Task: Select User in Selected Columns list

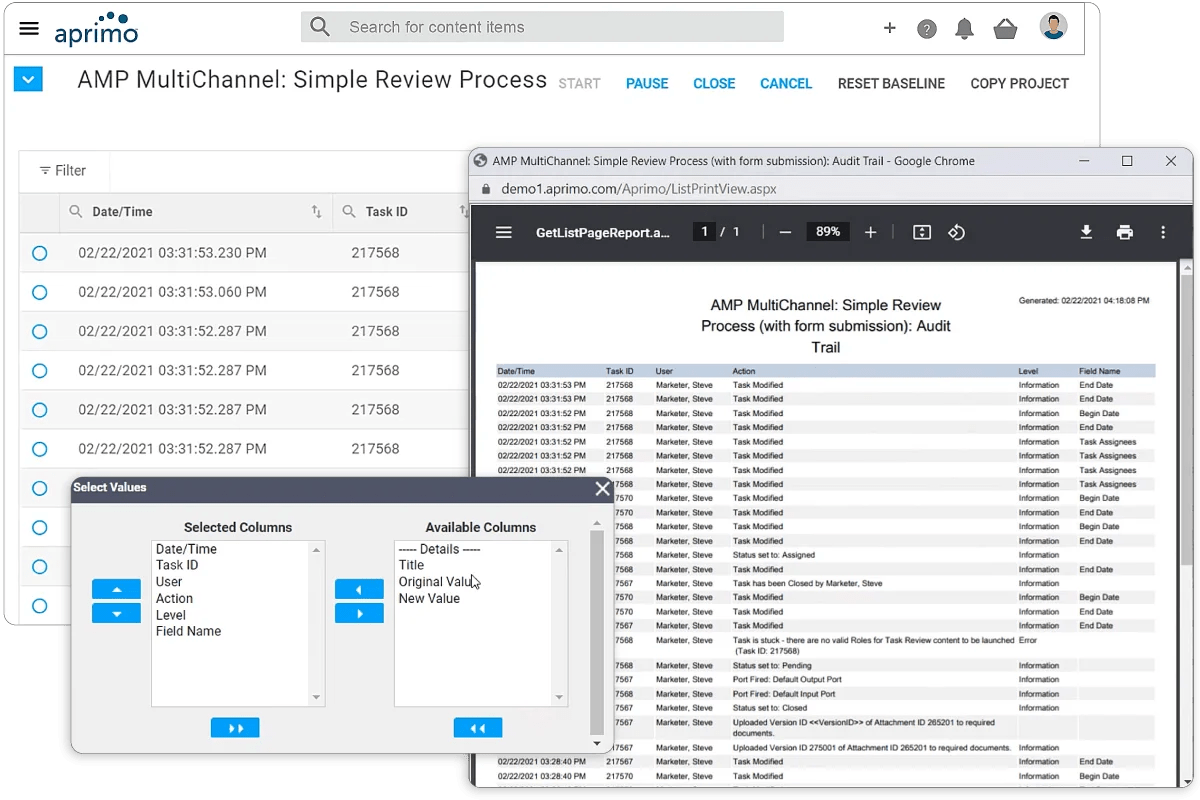Action: click(169, 582)
